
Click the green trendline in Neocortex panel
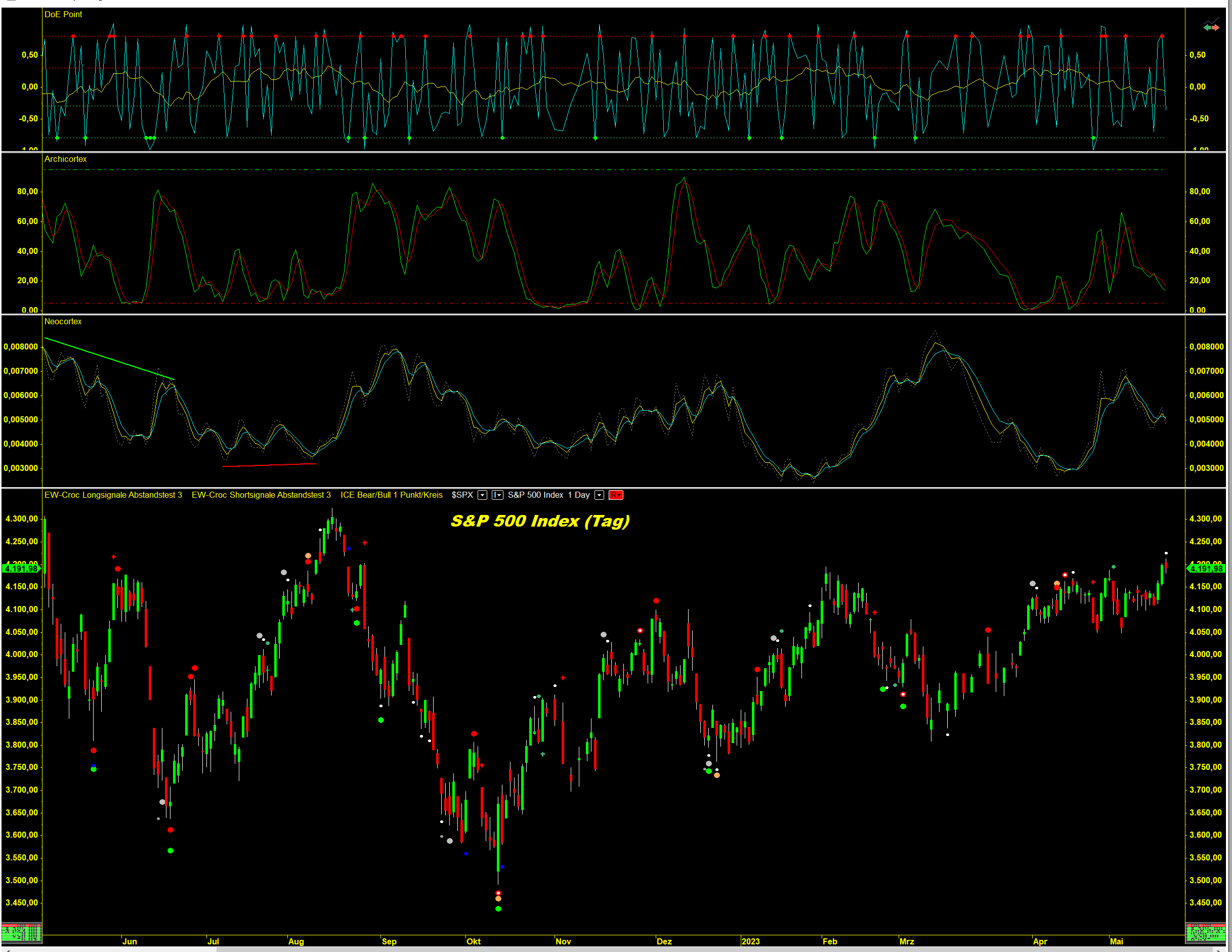click(x=110, y=359)
